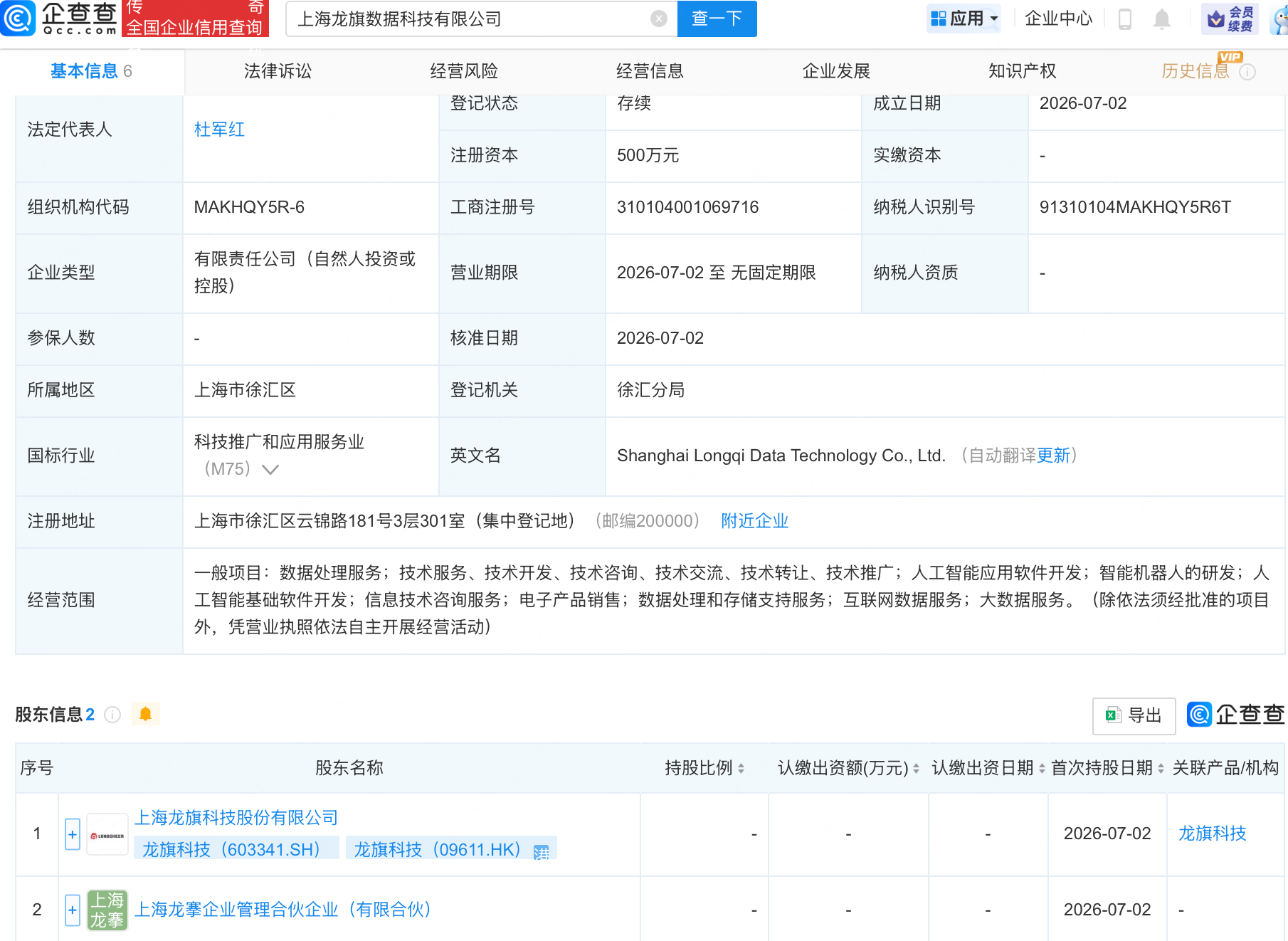Click the Qichacha logo at top left
The image size is (1288, 941).
(x=60, y=19)
